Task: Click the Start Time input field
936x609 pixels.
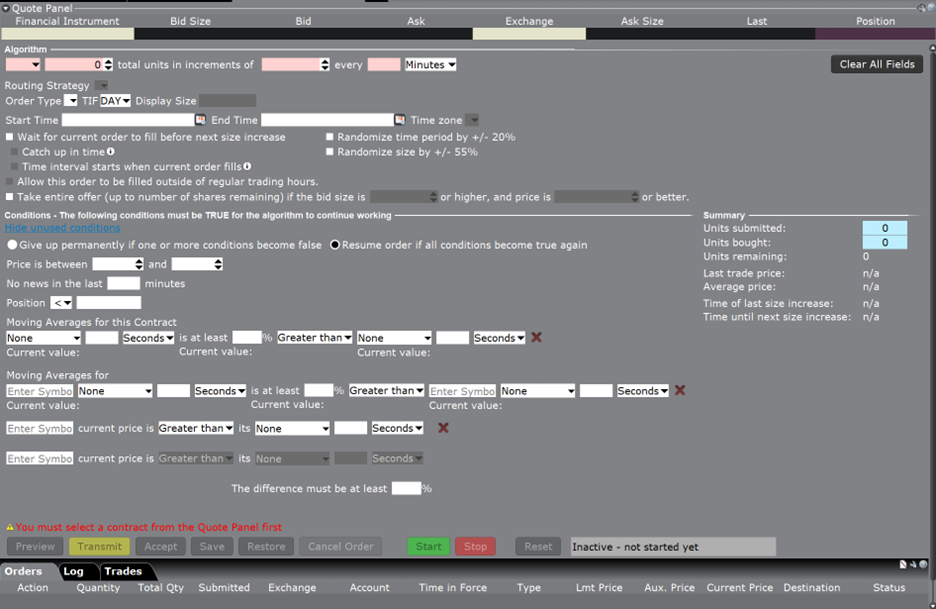Action: [x=128, y=120]
